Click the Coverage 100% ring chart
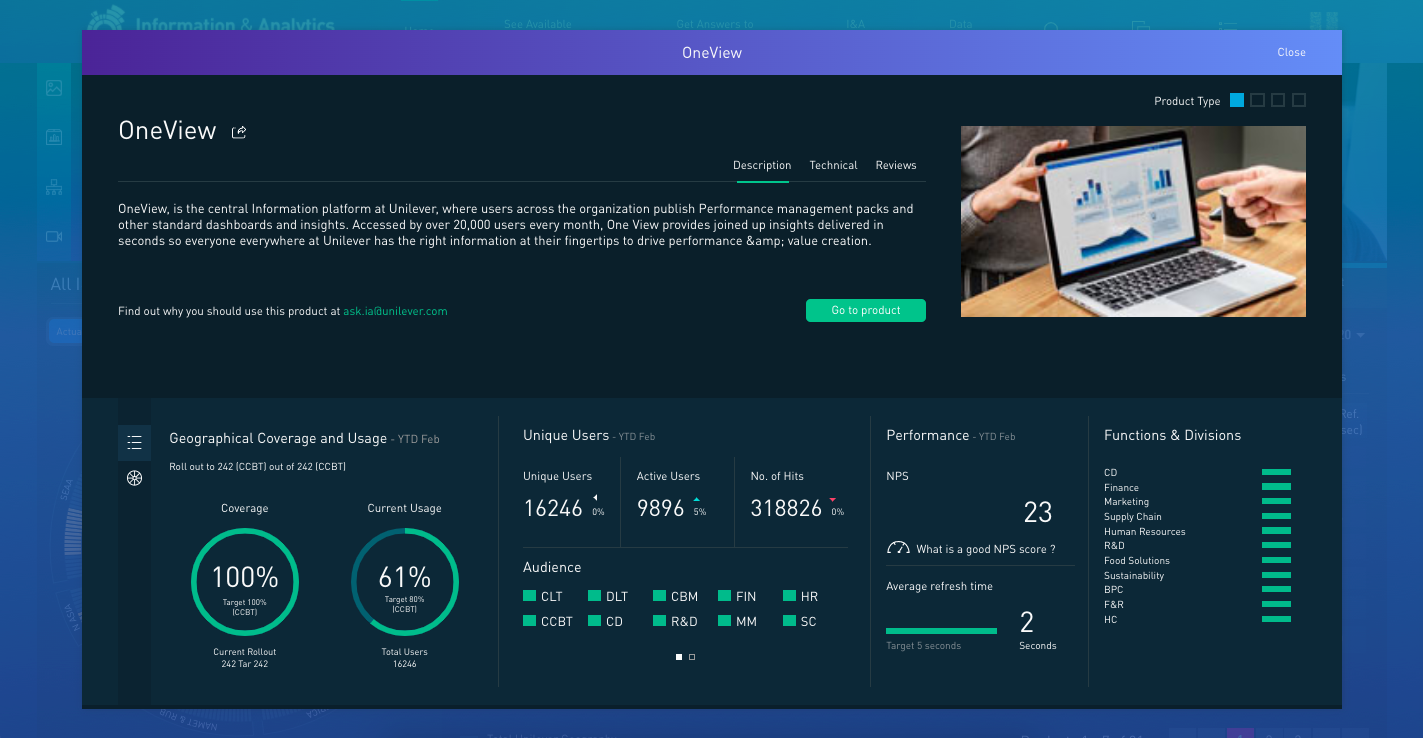Viewport: 1423px width, 738px height. pyautogui.click(x=245, y=582)
